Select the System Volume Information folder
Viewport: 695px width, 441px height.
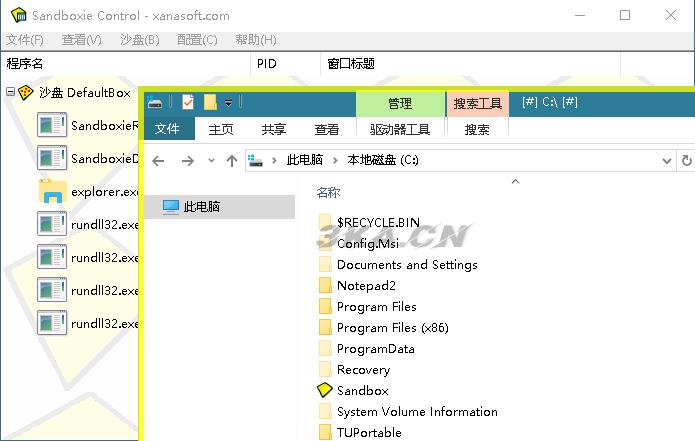pyautogui.click(x=417, y=412)
